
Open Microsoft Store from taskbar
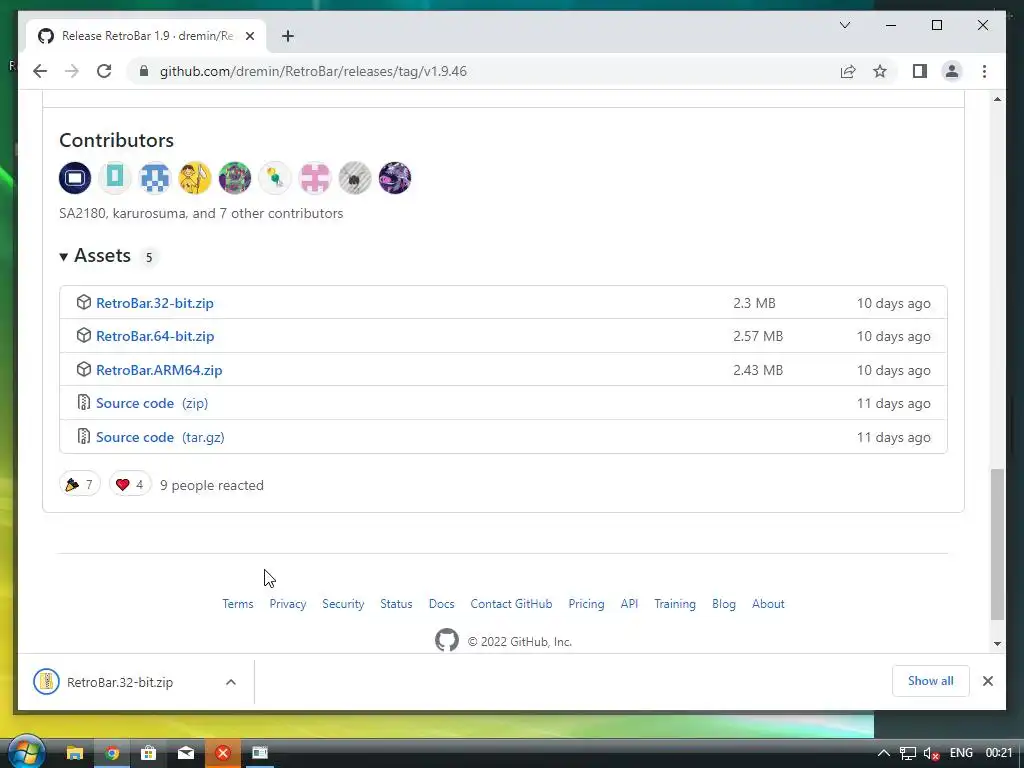148,753
